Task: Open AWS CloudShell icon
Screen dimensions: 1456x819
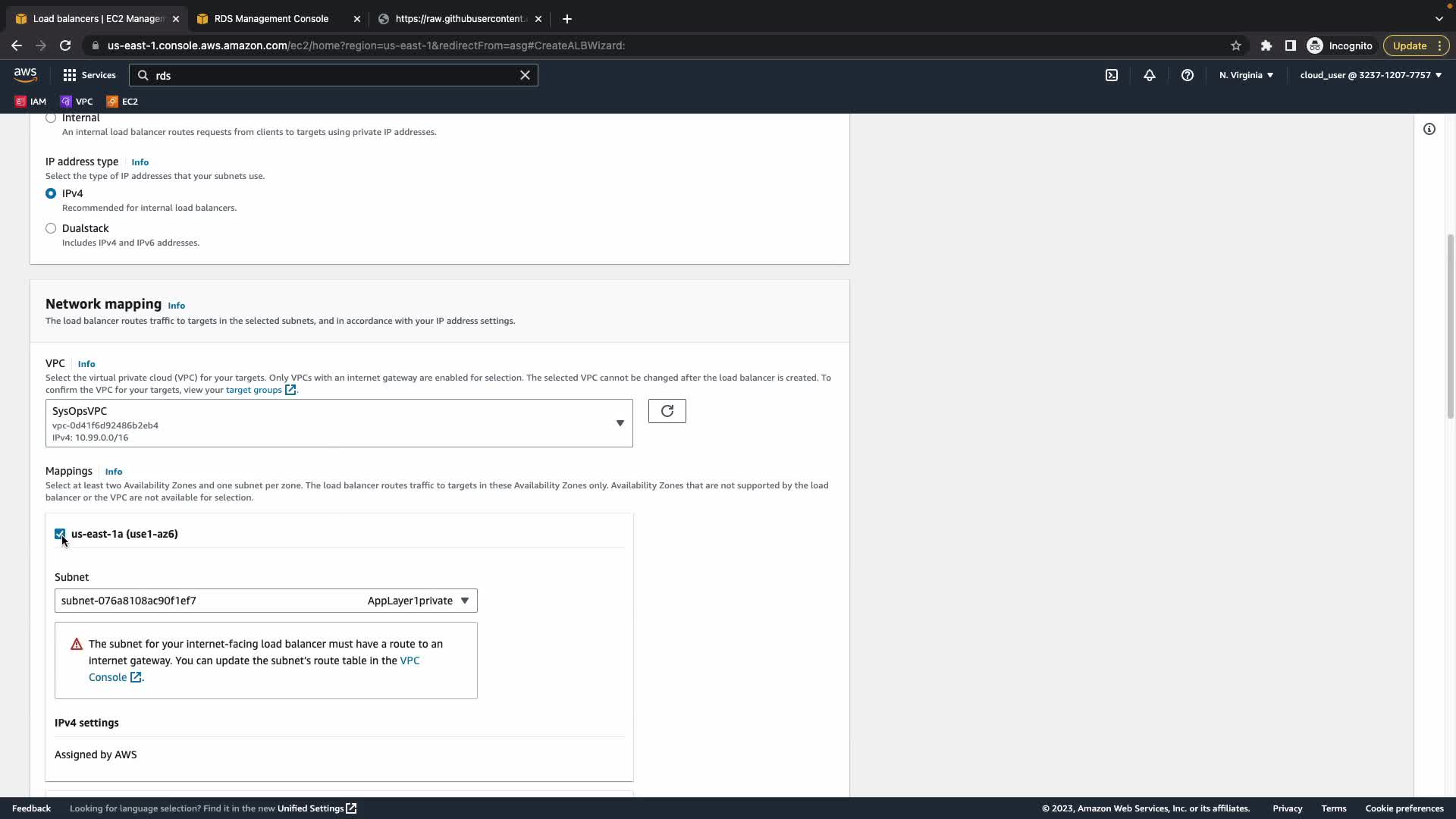Action: pos(1112,75)
